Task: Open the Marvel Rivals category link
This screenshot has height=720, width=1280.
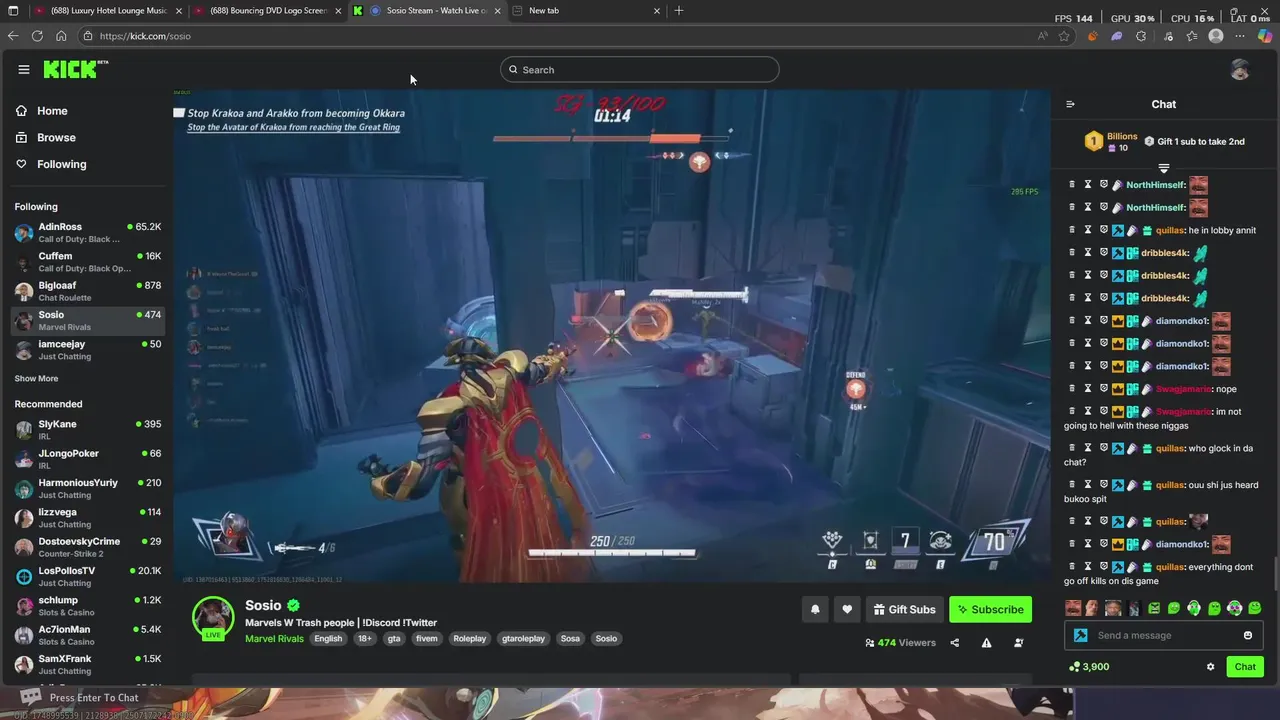Action: [274, 639]
